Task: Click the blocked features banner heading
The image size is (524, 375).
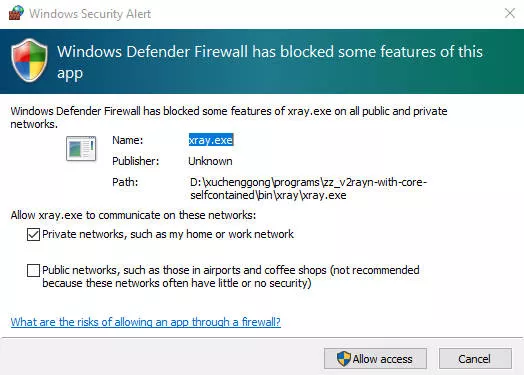Action: 270,62
